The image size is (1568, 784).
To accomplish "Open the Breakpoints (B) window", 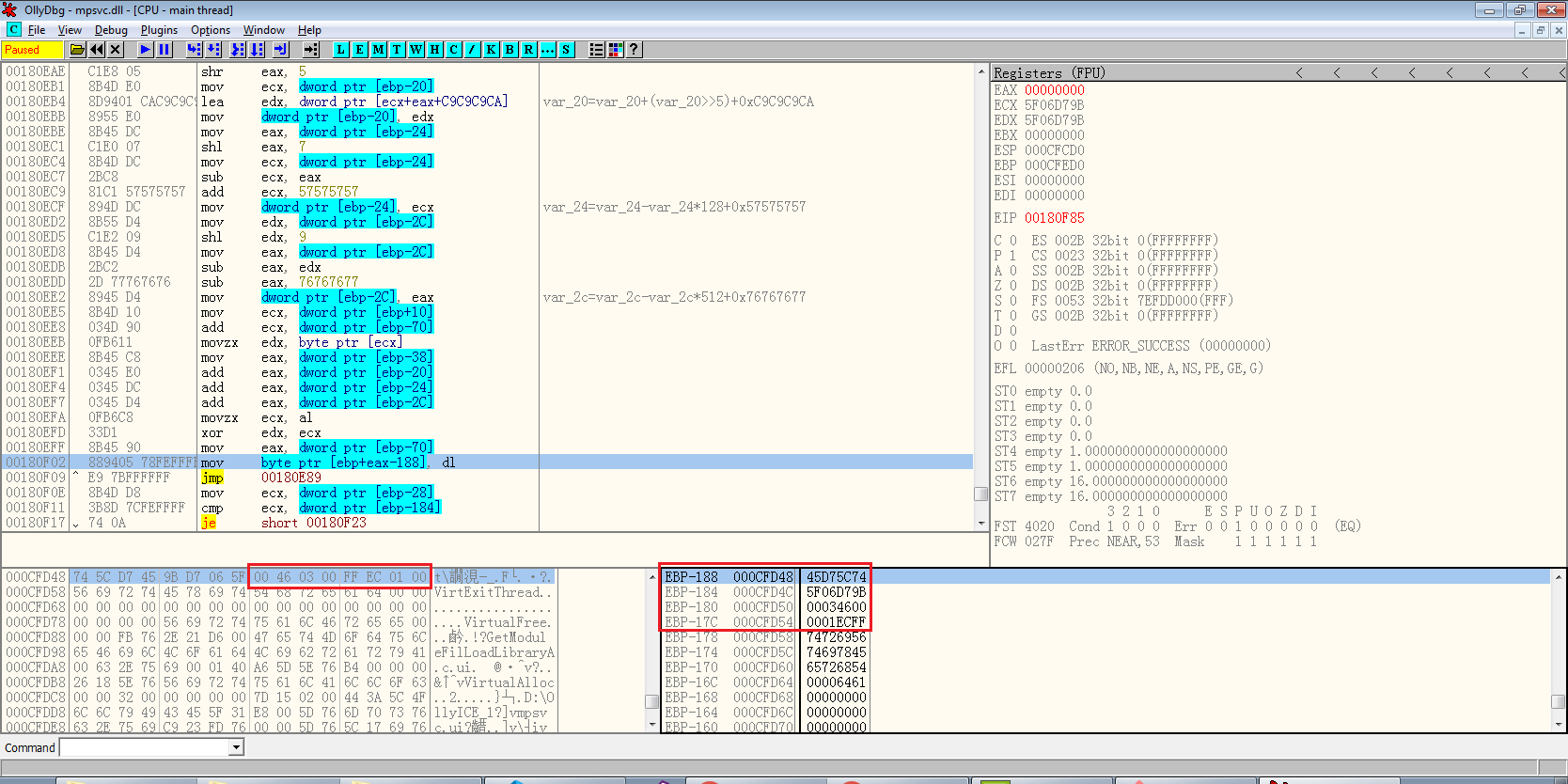I will point(510,50).
